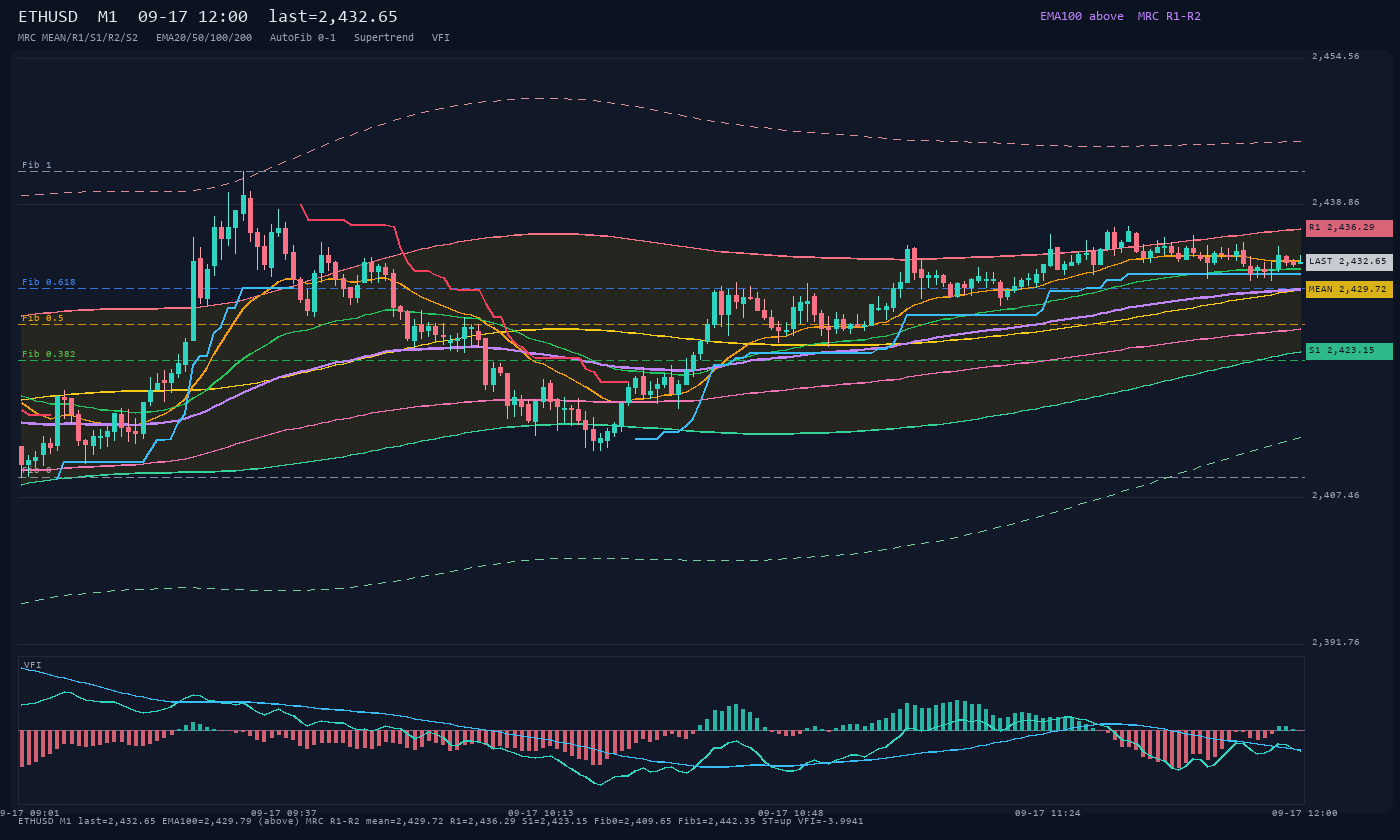Image resolution: width=1400 pixels, height=840 pixels.
Task: Click the 2,407.46 price axis label
Action: (x=1335, y=495)
